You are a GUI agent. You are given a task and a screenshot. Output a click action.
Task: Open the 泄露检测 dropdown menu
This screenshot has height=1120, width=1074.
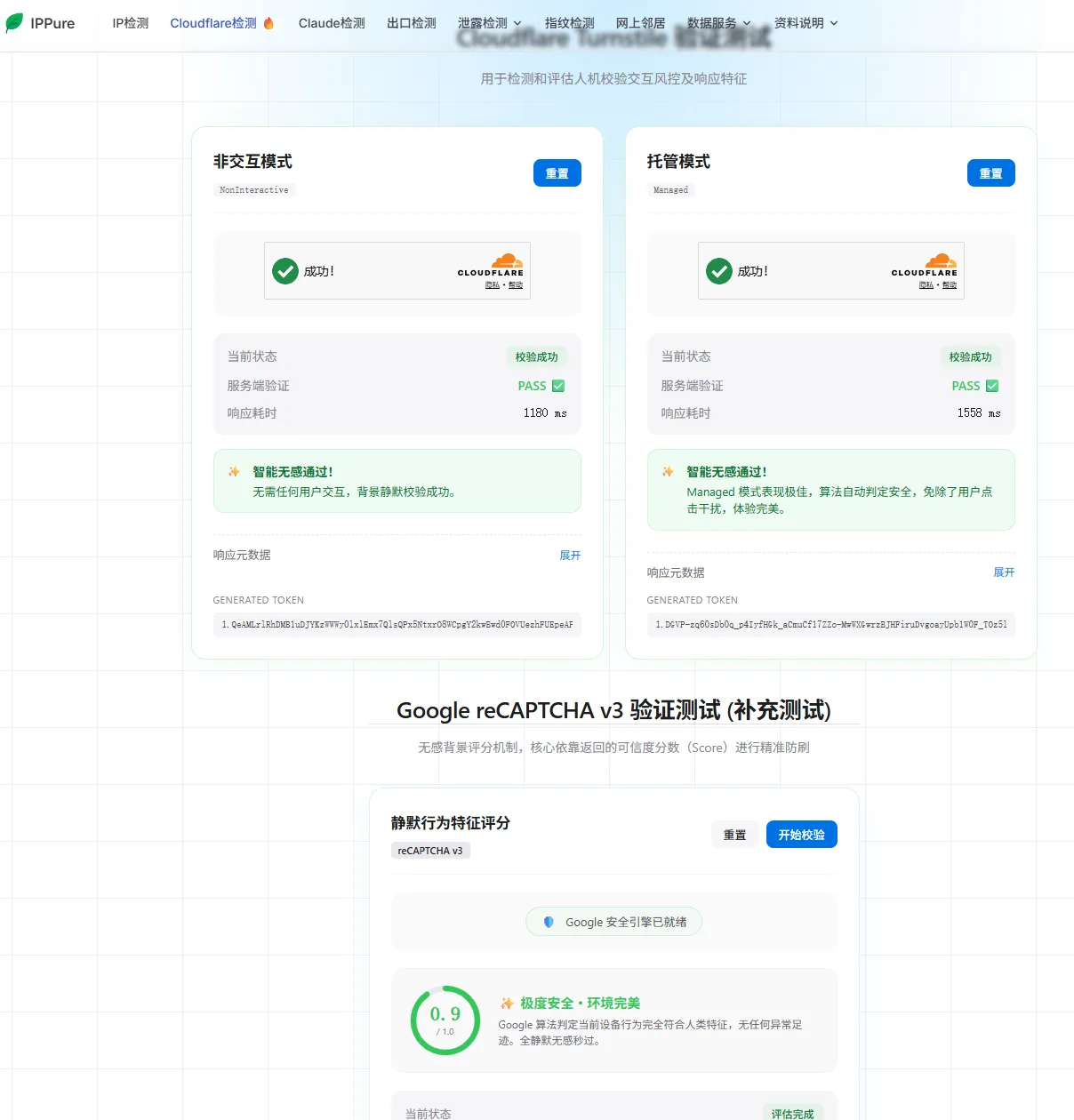point(490,23)
